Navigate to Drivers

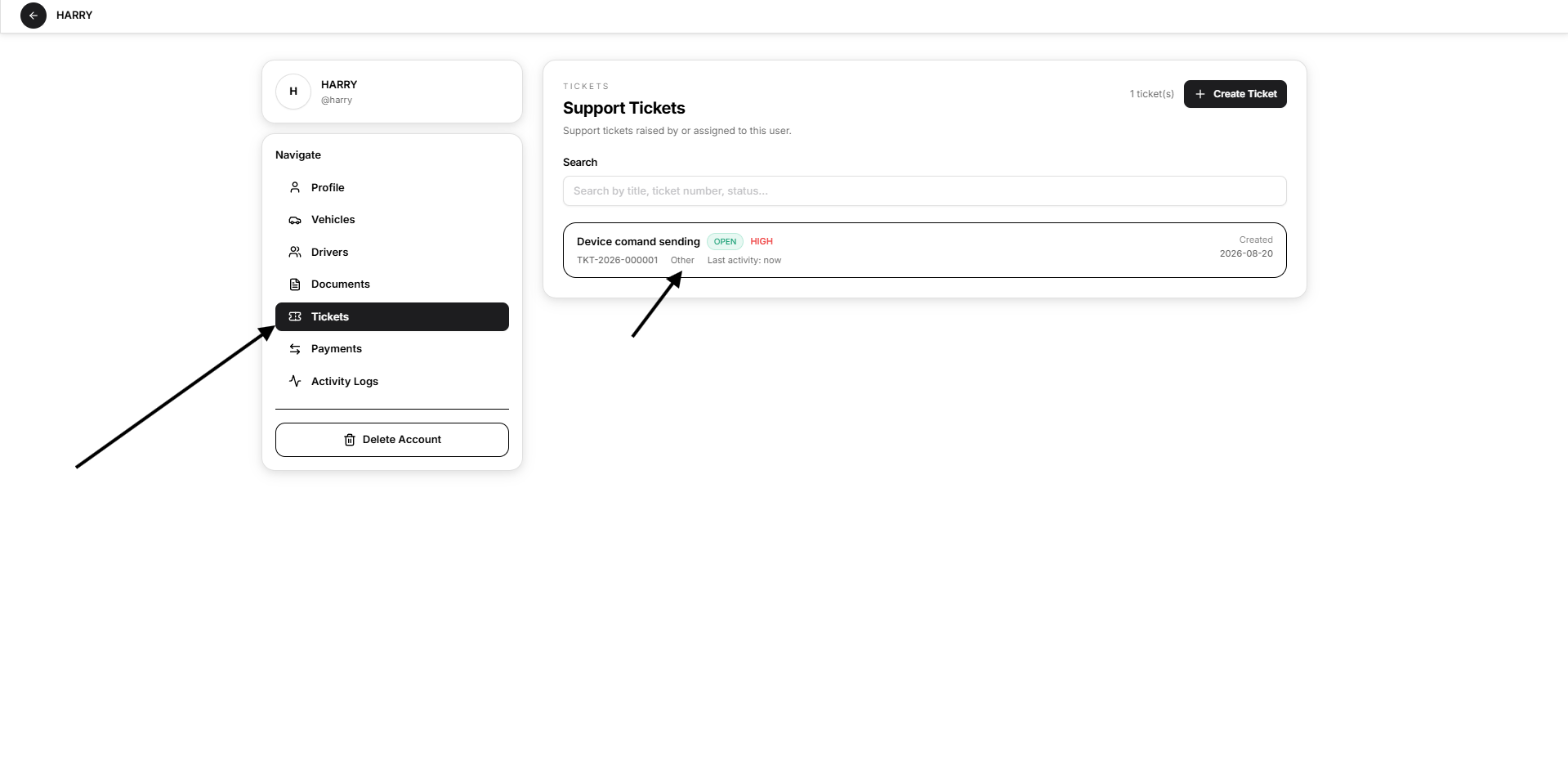pyautogui.click(x=392, y=252)
